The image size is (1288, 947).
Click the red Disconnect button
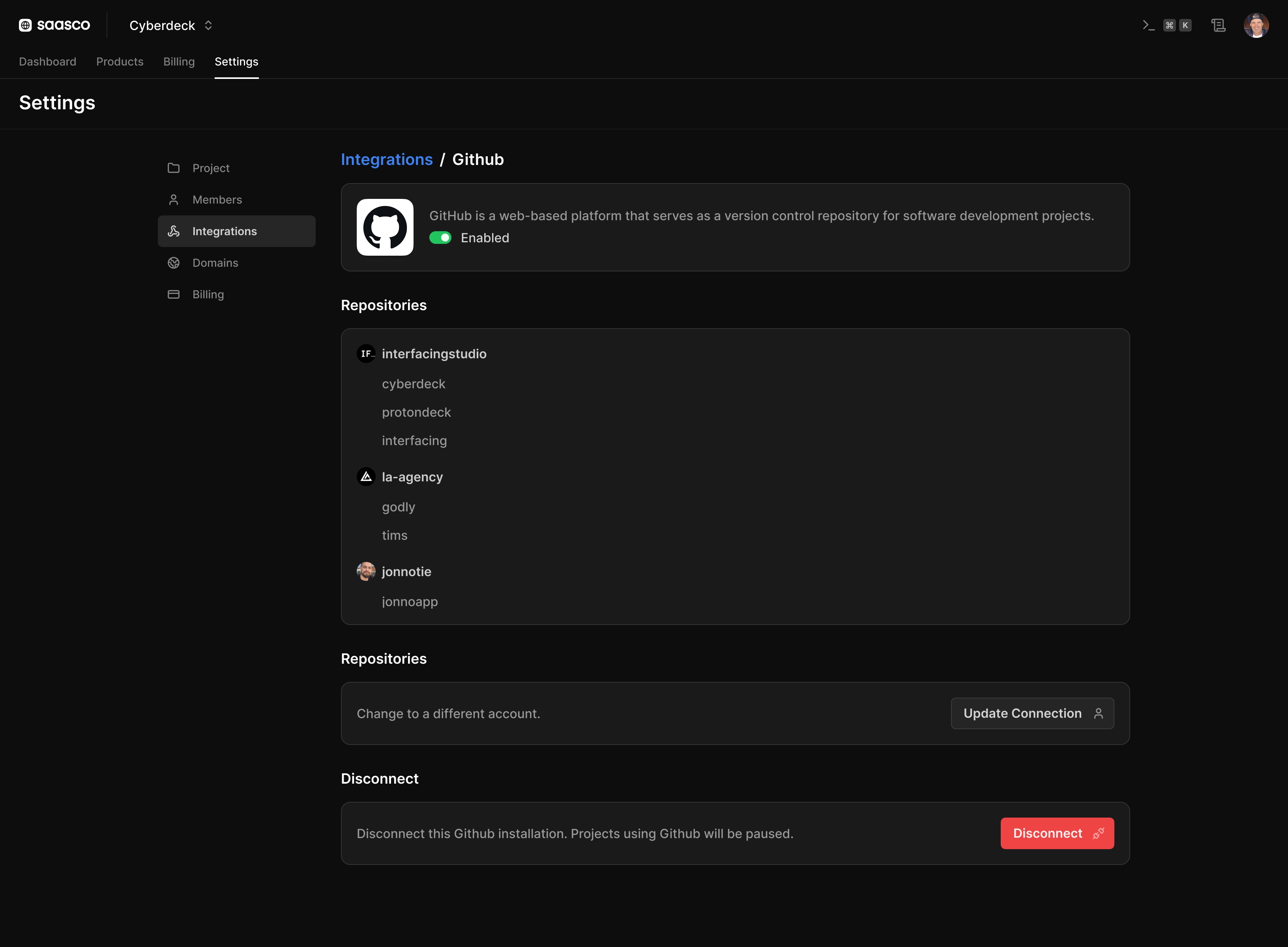coord(1057,833)
